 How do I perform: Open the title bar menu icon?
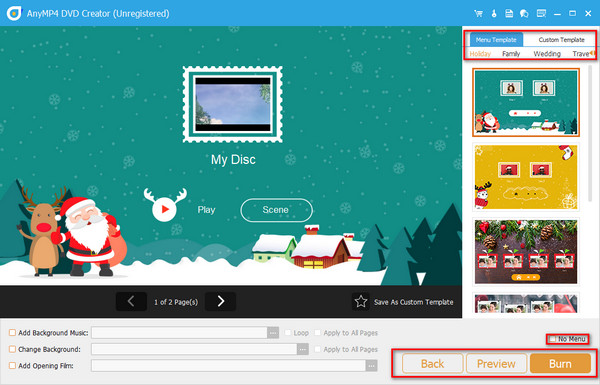[541, 14]
